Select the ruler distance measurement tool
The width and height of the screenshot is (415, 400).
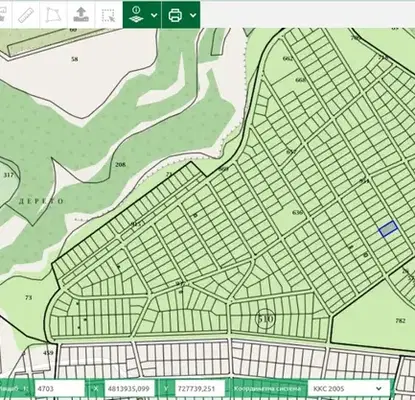pos(26,15)
